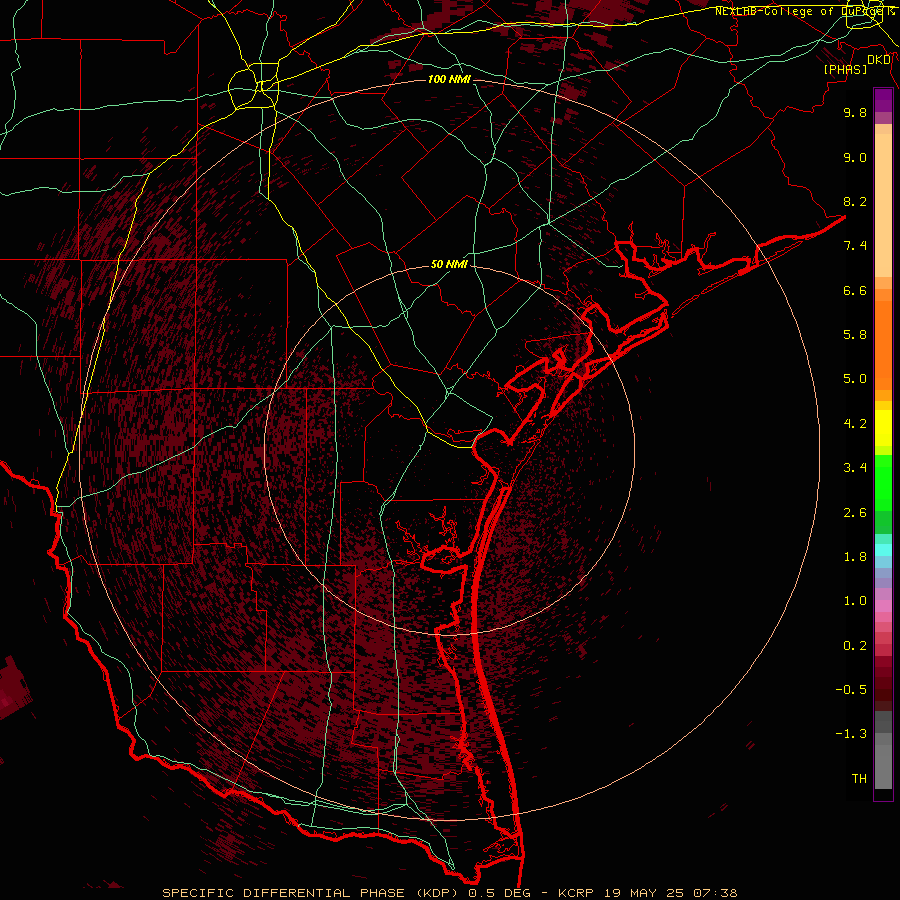Pick the pink band on the color bar

[883, 606]
